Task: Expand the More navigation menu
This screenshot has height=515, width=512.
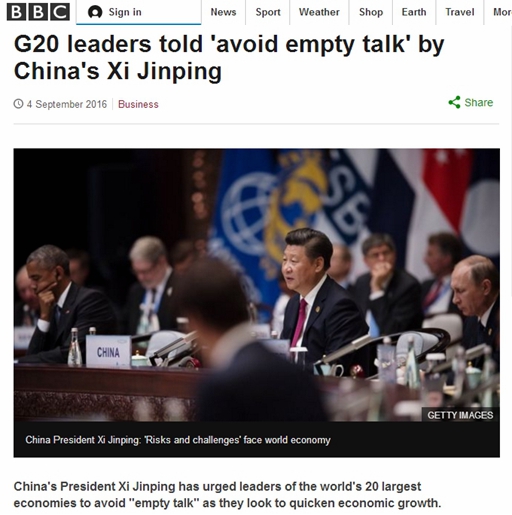Action: pyautogui.click(x=502, y=12)
